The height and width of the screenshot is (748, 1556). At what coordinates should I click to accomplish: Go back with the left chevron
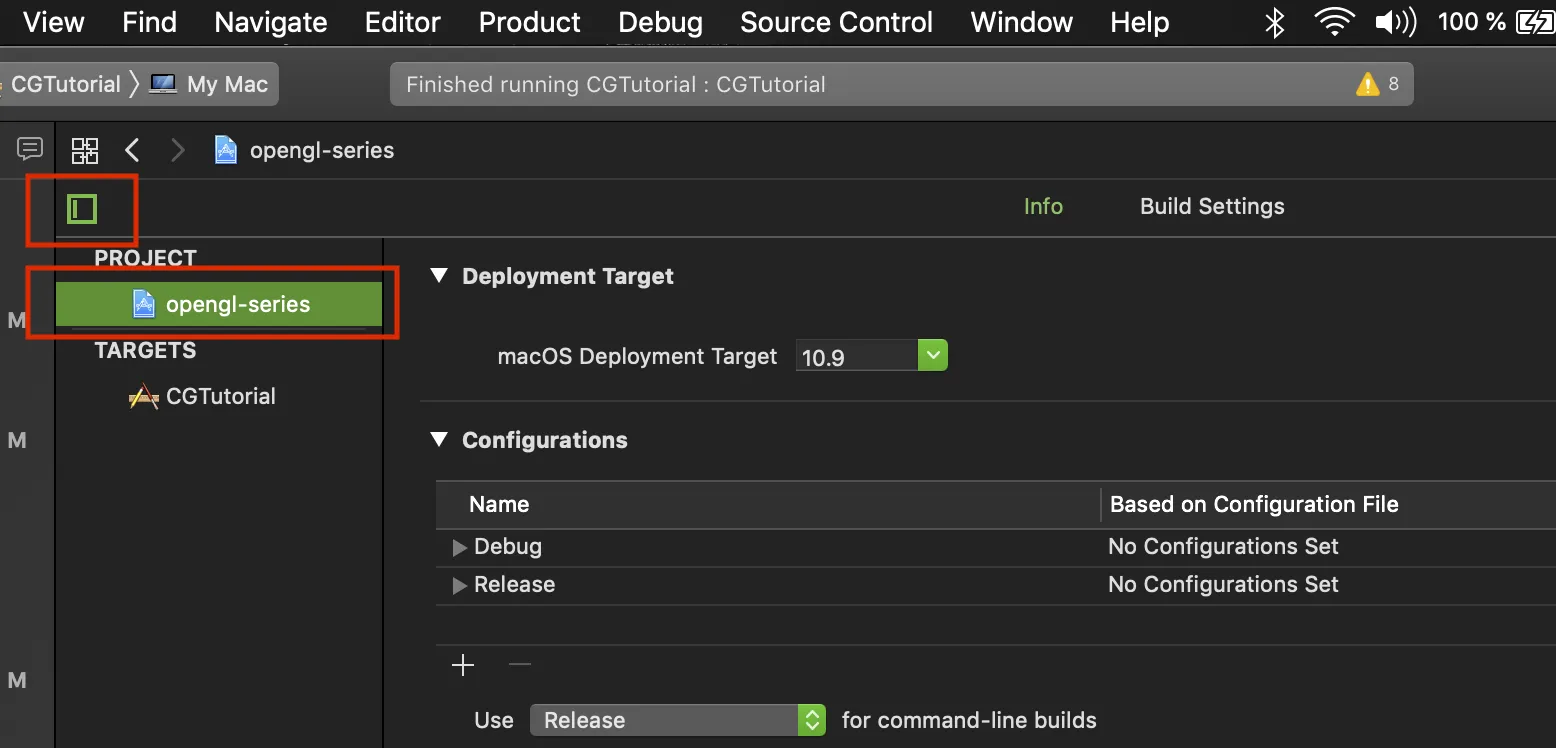point(132,151)
